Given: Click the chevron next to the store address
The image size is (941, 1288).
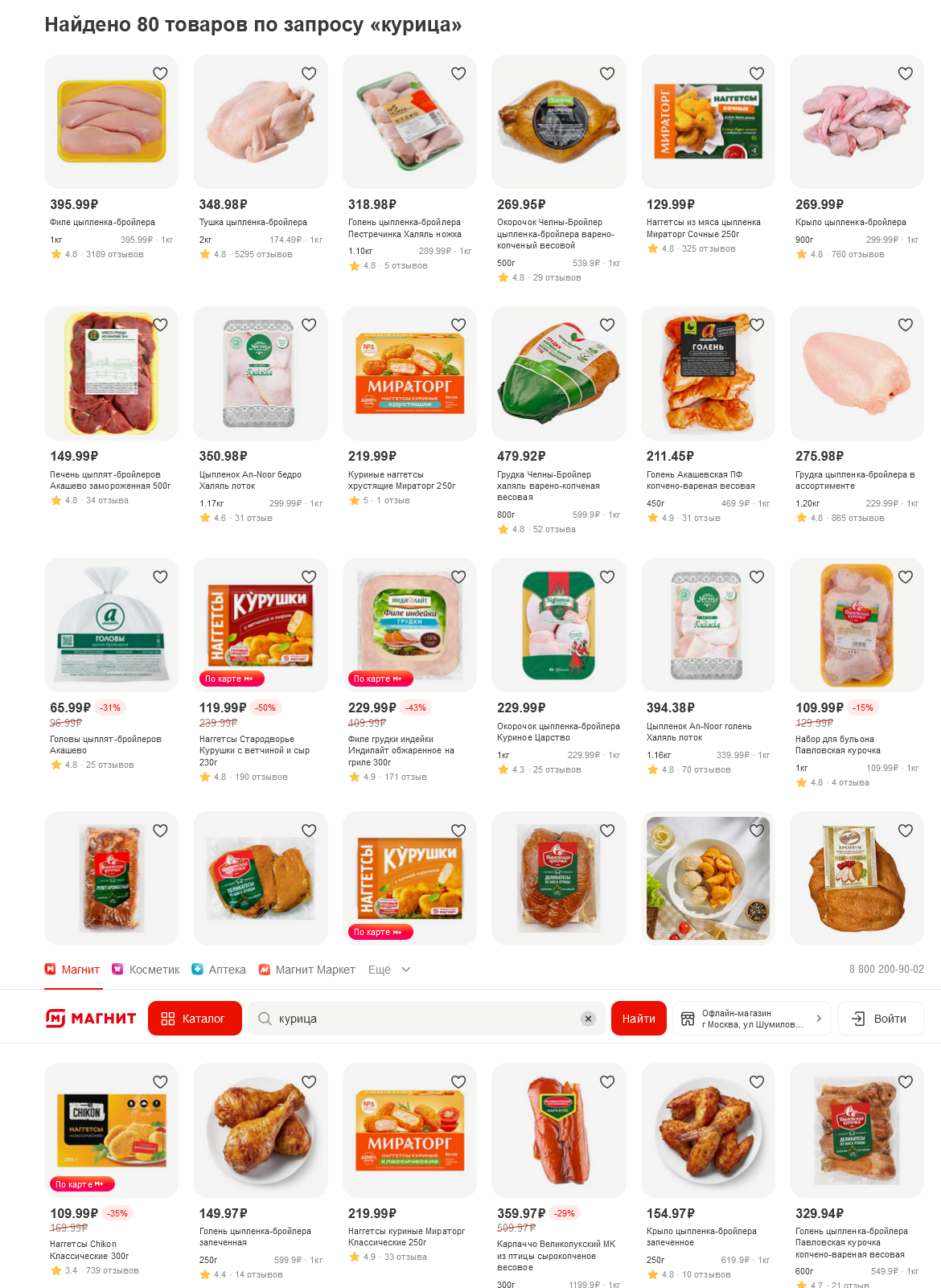Looking at the screenshot, I should pos(819,1019).
